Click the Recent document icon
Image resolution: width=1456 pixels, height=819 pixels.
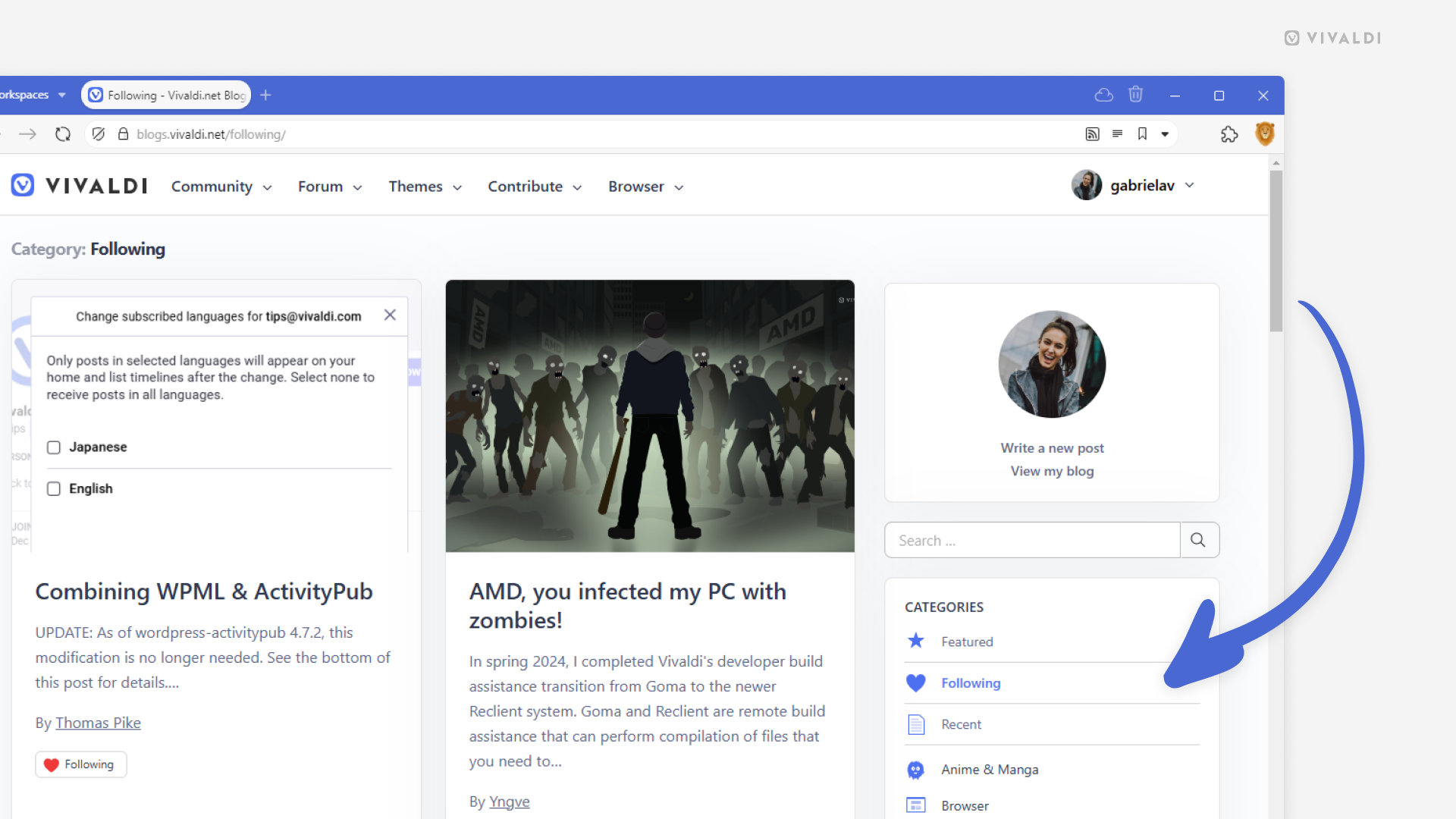[916, 725]
